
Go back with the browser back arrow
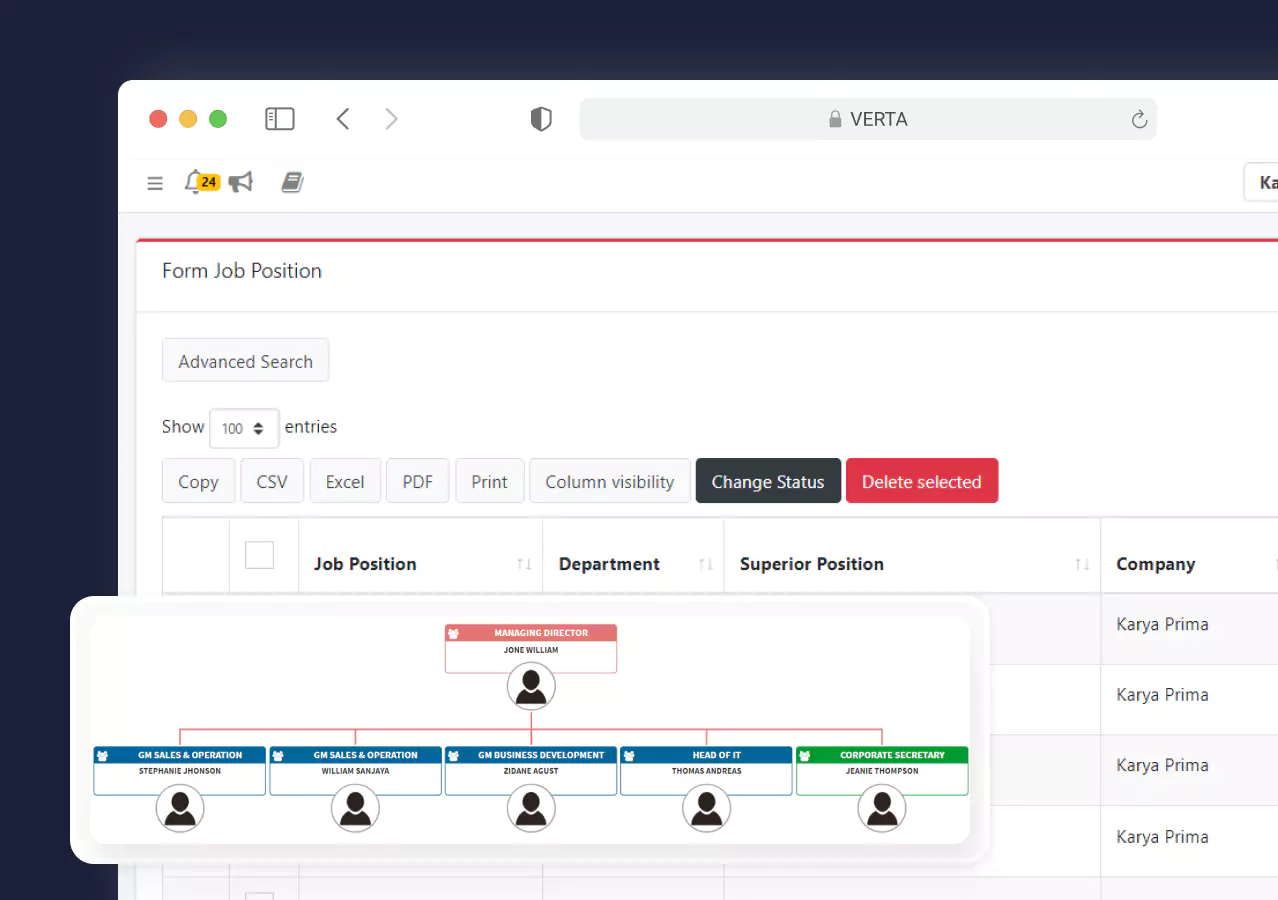point(343,119)
